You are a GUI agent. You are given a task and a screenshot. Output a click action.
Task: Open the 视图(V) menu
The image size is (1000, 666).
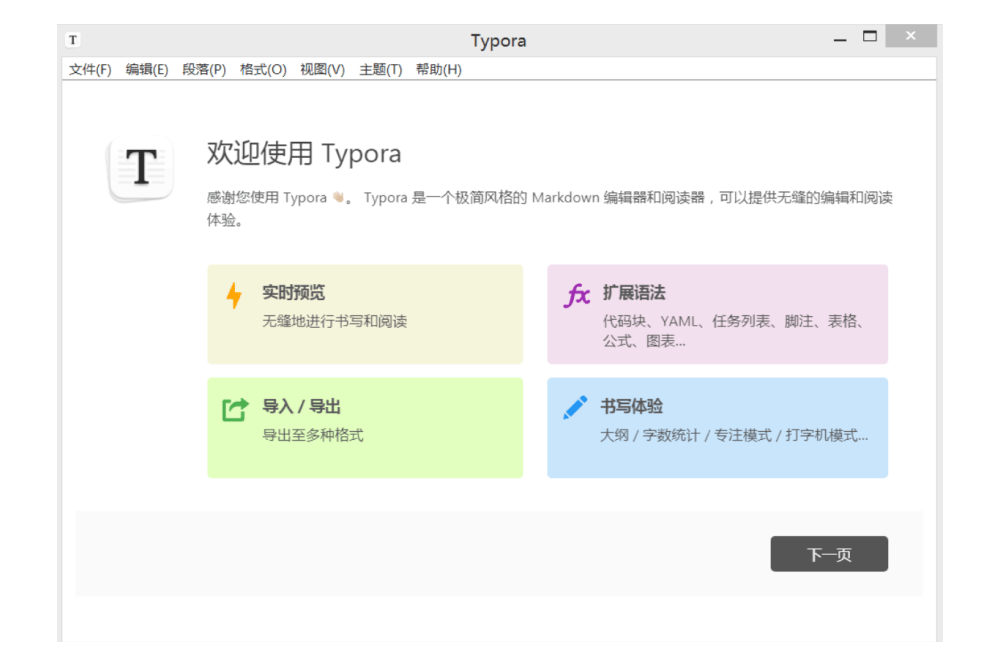coord(322,70)
